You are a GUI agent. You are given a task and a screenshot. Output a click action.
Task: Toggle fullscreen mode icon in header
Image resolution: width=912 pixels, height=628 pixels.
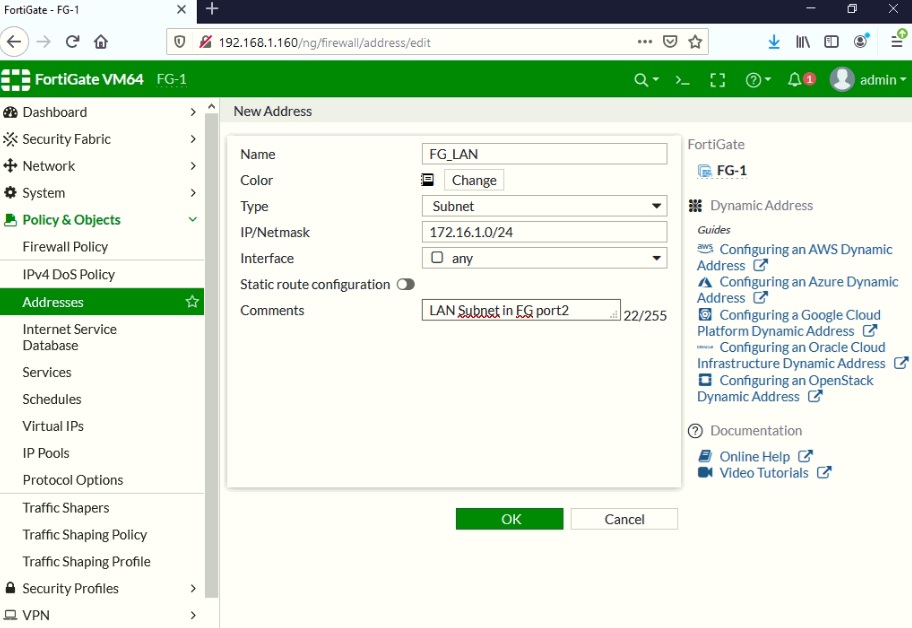tap(716, 79)
